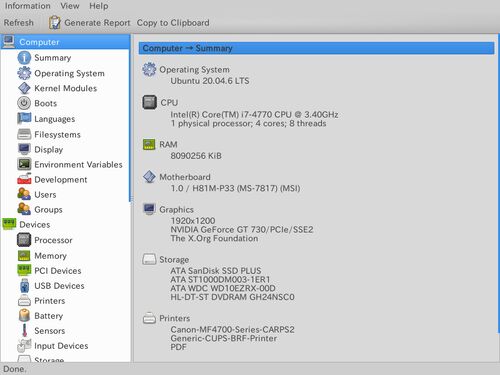Click the Intel Core i7-4770 CPU line
Image resolution: width=500 pixels, height=375 pixels.
point(254,114)
